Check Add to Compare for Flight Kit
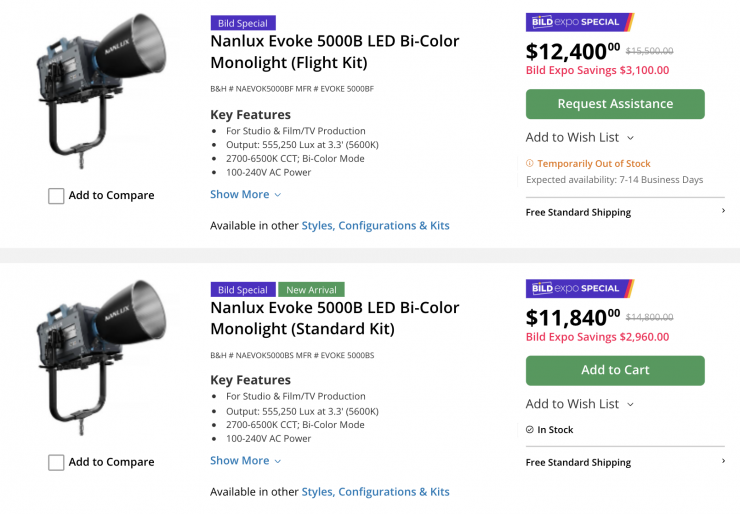The height and width of the screenshot is (514, 740). pyautogui.click(x=56, y=196)
